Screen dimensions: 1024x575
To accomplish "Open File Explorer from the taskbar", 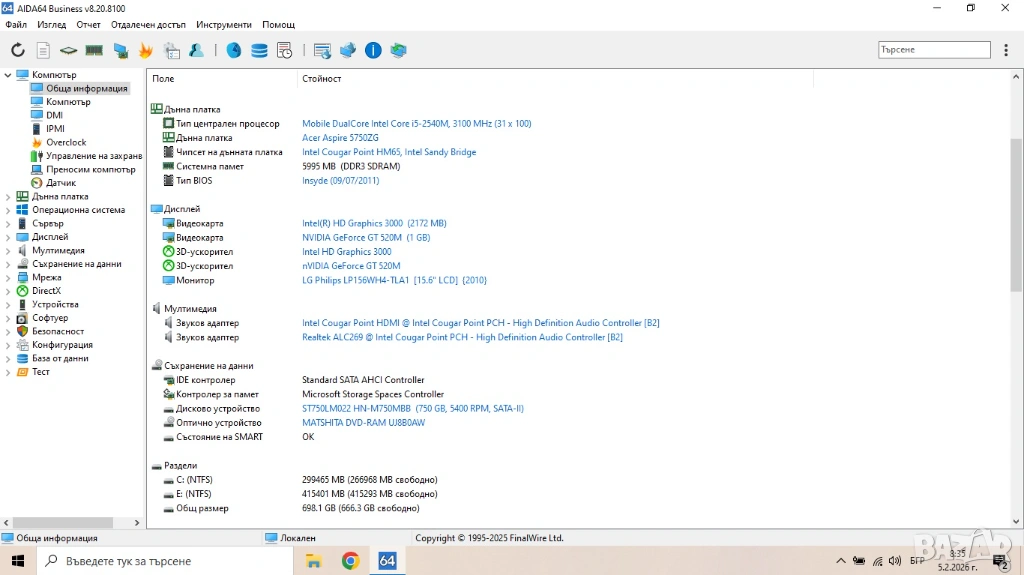I will pyautogui.click(x=313, y=561).
